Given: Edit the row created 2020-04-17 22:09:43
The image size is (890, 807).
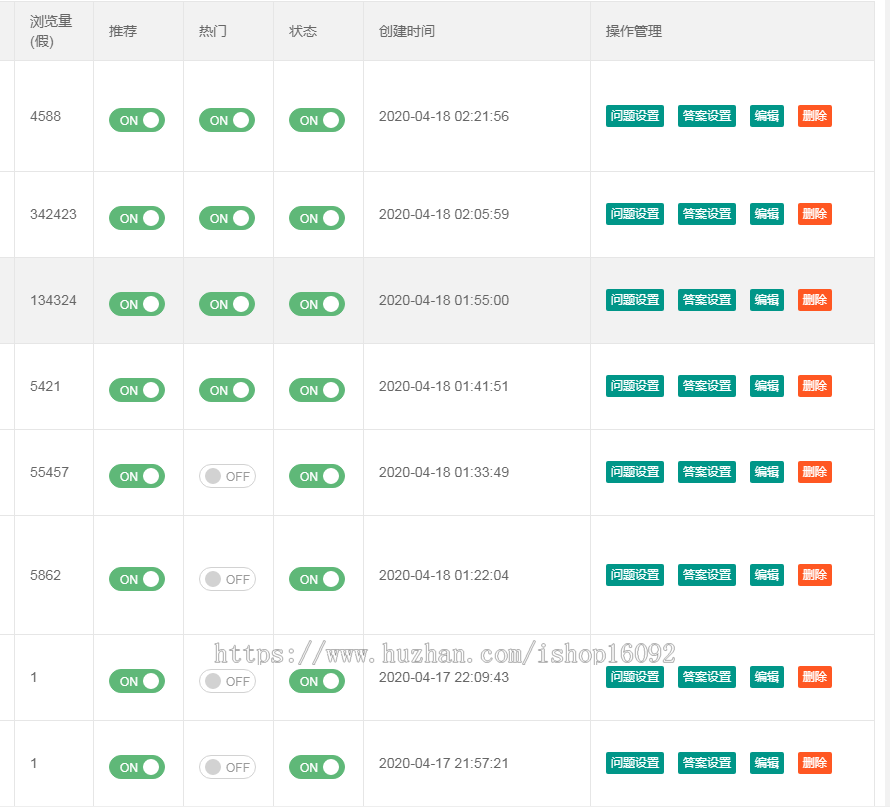Looking at the screenshot, I should click(766, 677).
